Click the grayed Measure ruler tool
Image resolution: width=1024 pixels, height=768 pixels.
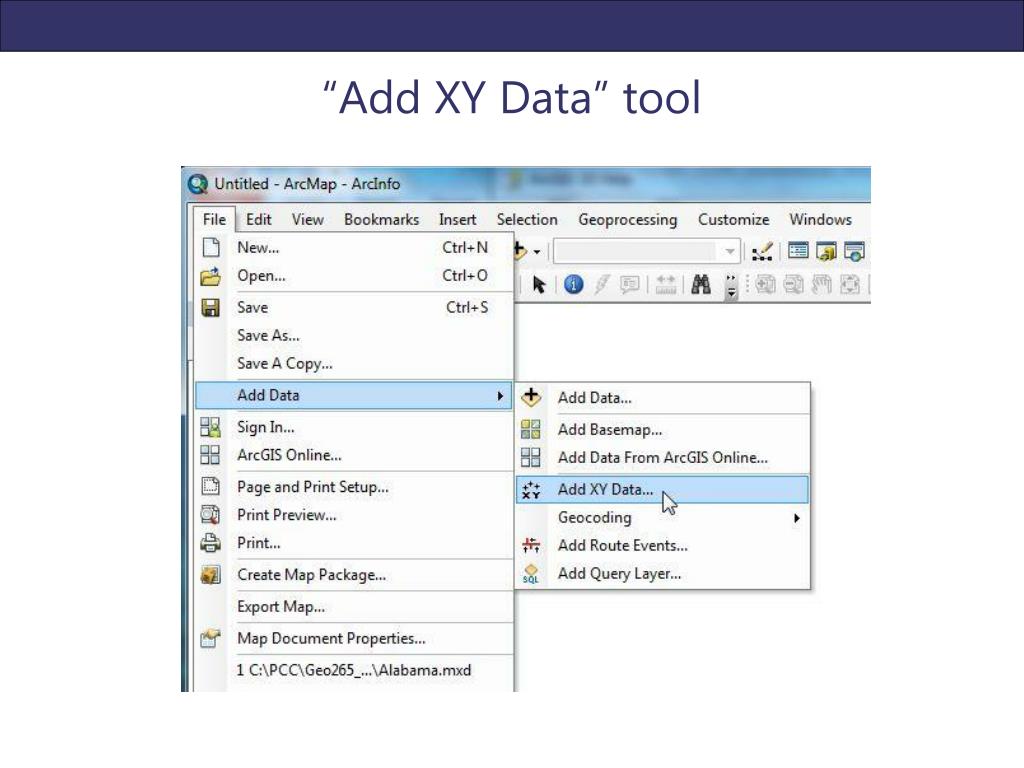point(665,285)
